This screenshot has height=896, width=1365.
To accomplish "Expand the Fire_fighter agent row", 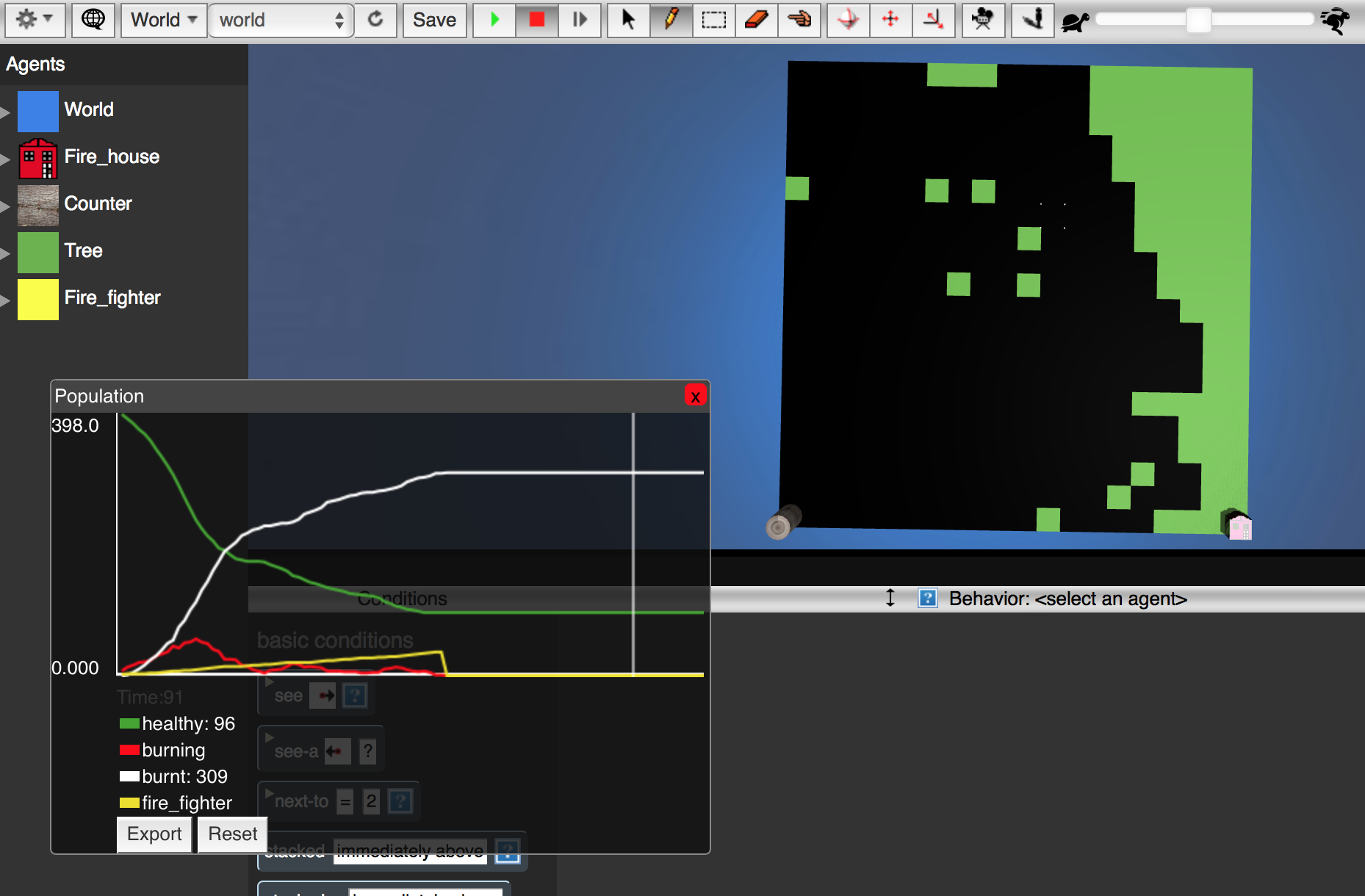I will pyautogui.click(x=5, y=300).
